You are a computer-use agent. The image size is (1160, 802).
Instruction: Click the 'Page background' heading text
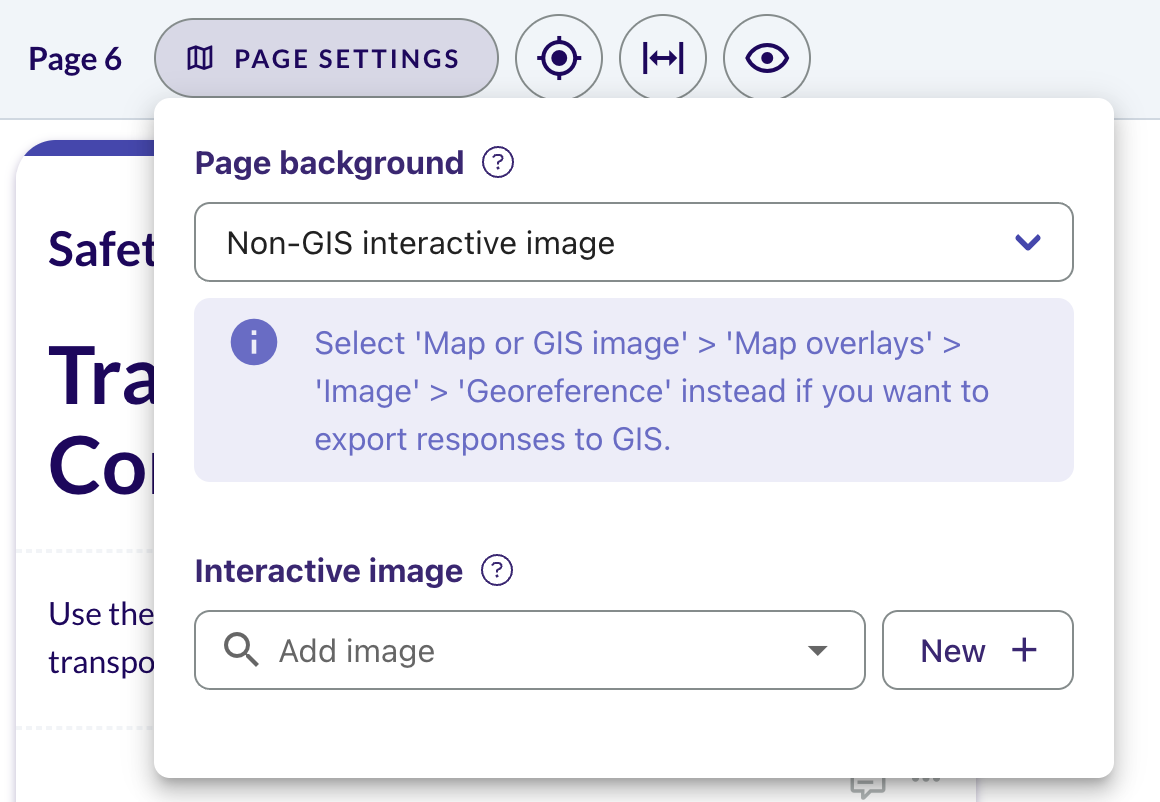(x=329, y=163)
